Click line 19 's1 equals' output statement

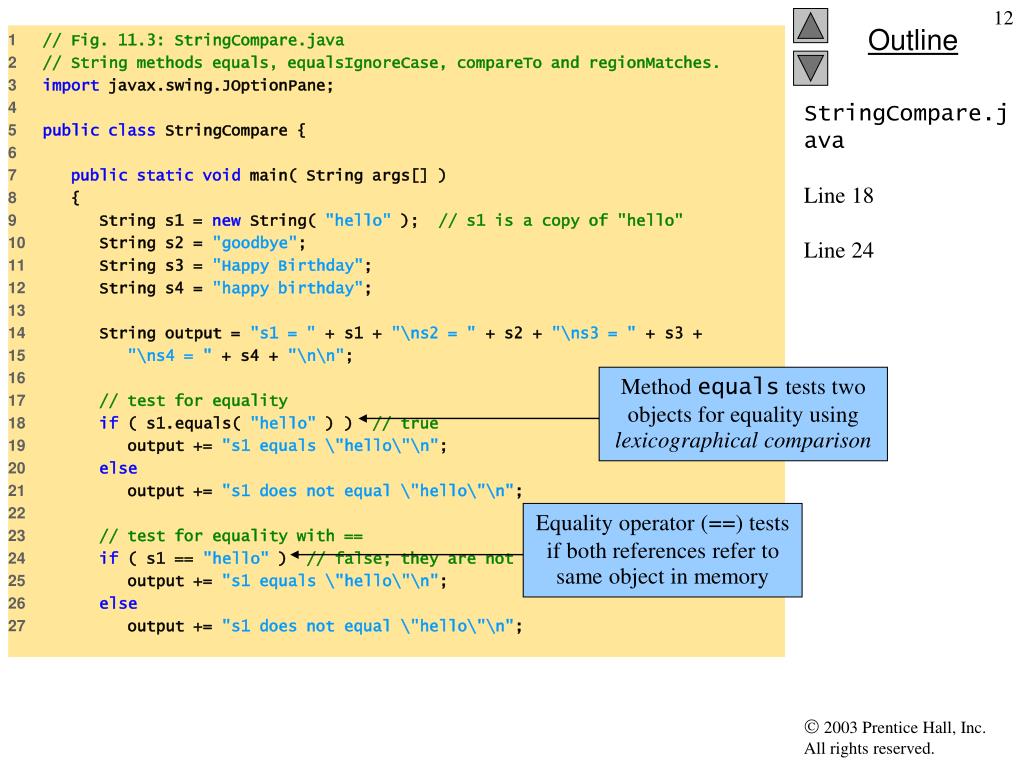tap(287, 446)
